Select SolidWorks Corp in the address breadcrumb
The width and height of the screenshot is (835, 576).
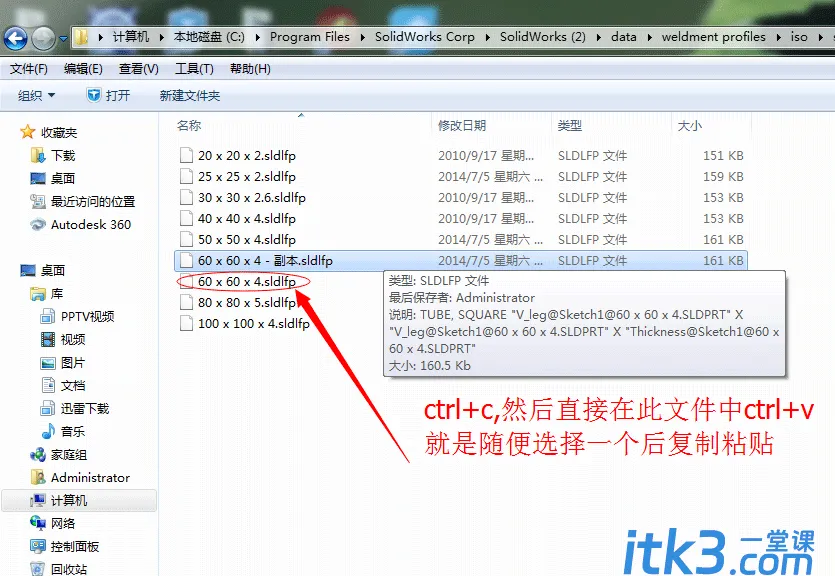pos(424,37)
